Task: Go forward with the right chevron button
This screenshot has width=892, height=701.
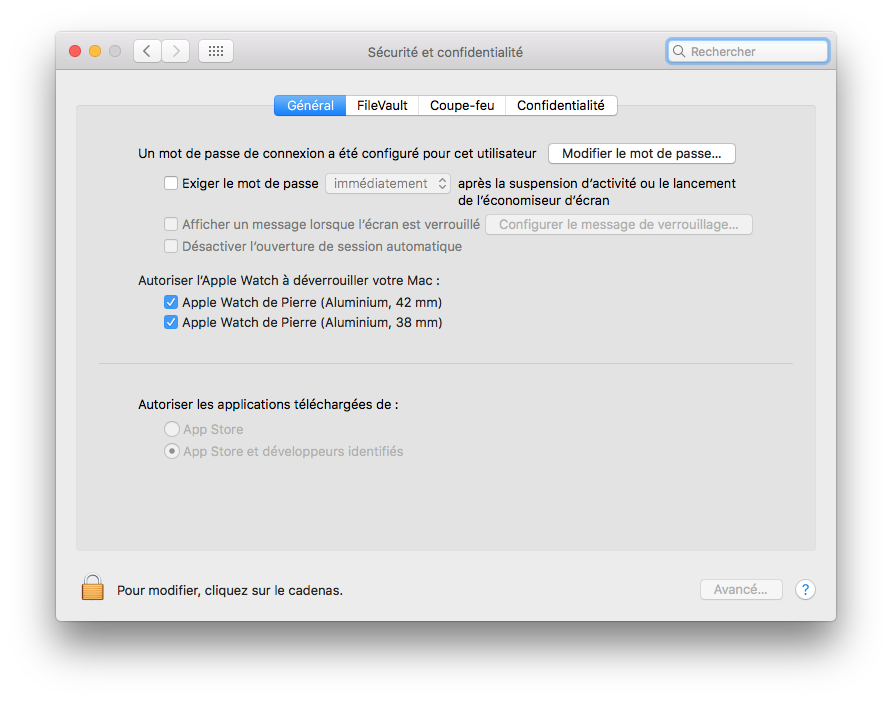Action: coord(176,51)
